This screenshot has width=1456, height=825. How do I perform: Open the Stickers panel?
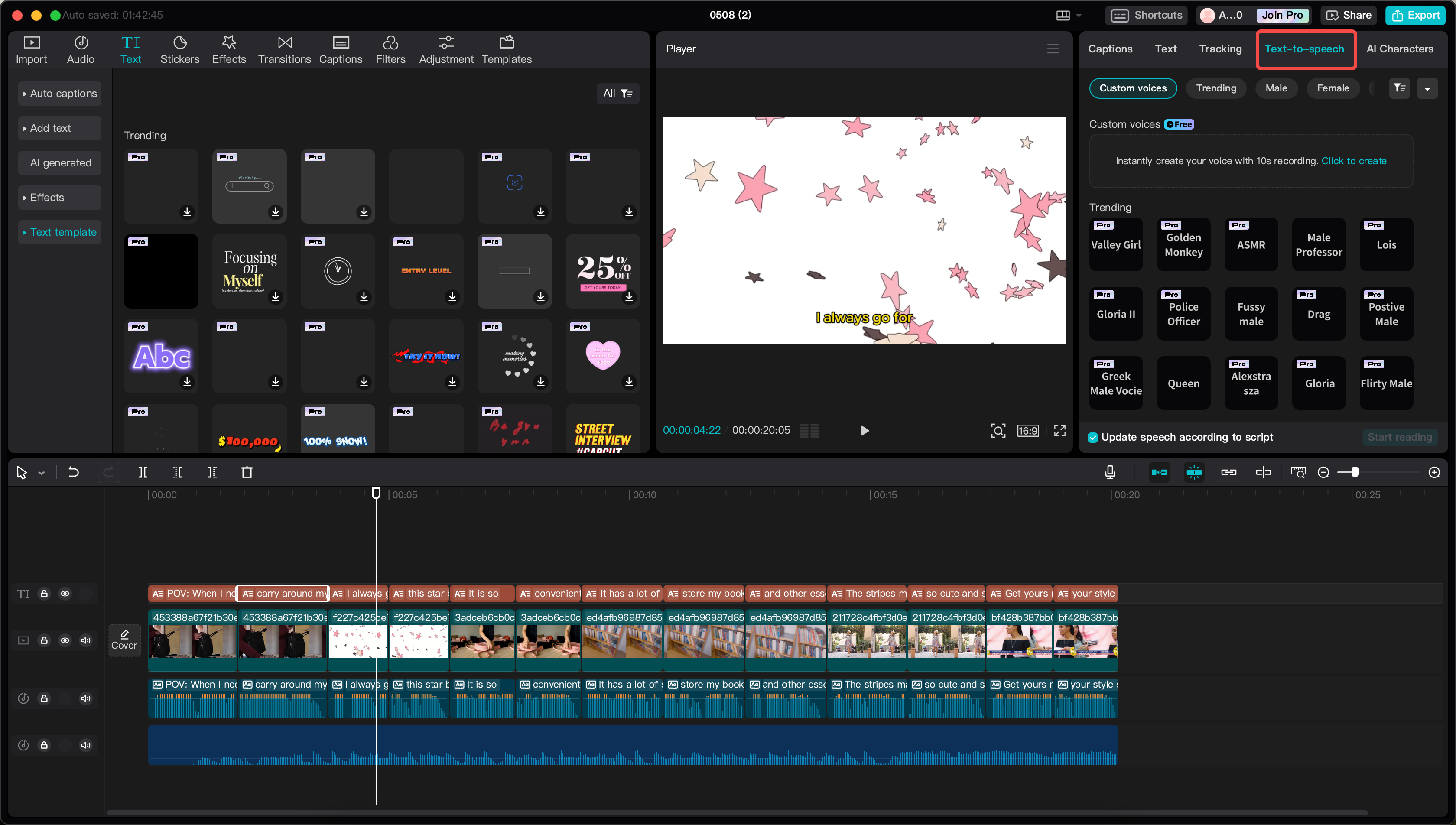[x=179, y=49]
